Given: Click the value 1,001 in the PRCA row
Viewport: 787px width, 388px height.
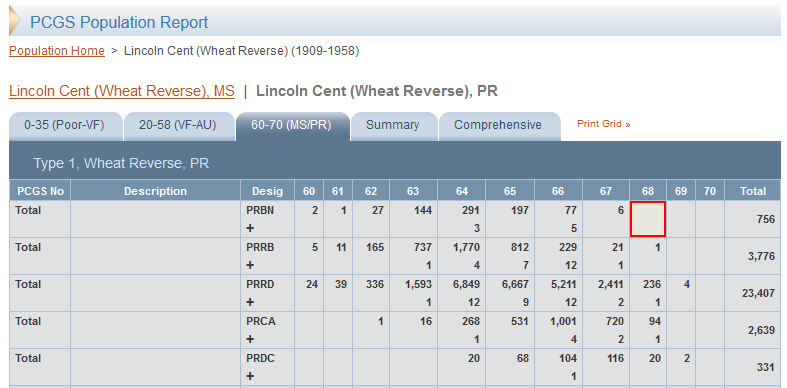Looking at the screenshot, I should pyautogui.click(x=565, y=321).
